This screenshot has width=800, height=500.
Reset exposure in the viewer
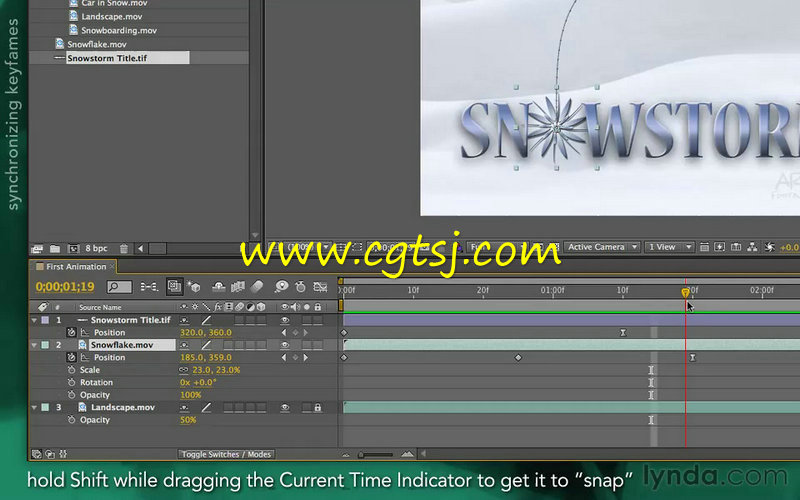click(x=769, y=247)
